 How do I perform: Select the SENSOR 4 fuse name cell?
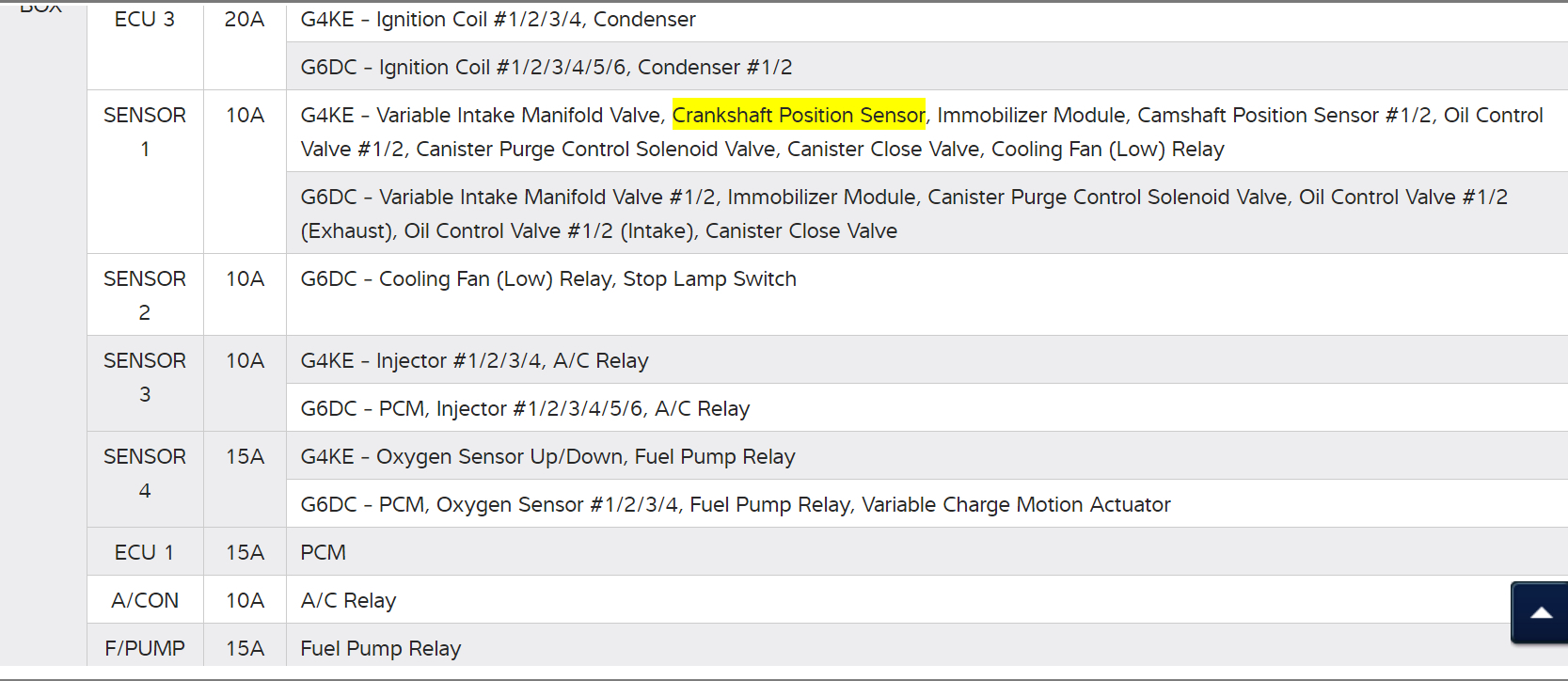tap(145, 473)
